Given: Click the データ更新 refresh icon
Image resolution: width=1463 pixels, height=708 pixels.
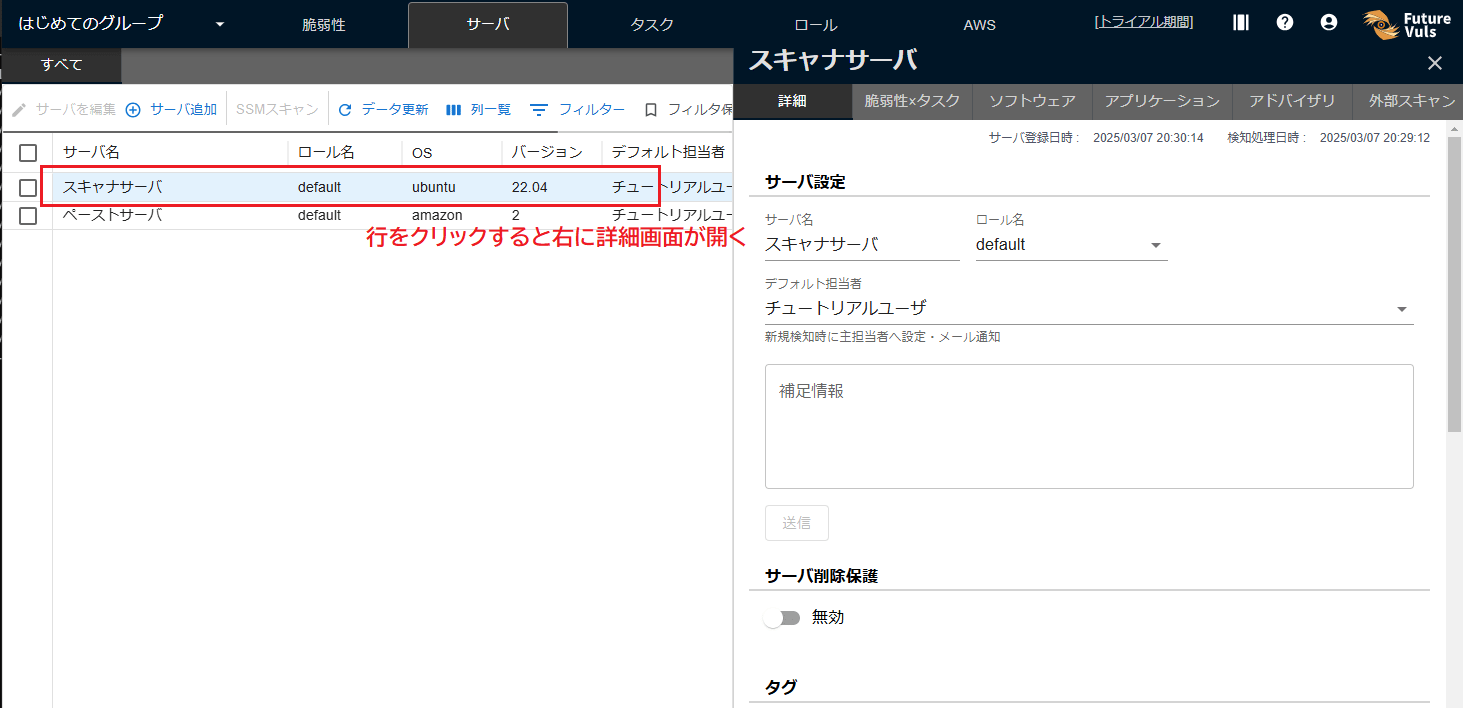Looking at the screenshot, I should pyautogui.click(x=346, y=110).
